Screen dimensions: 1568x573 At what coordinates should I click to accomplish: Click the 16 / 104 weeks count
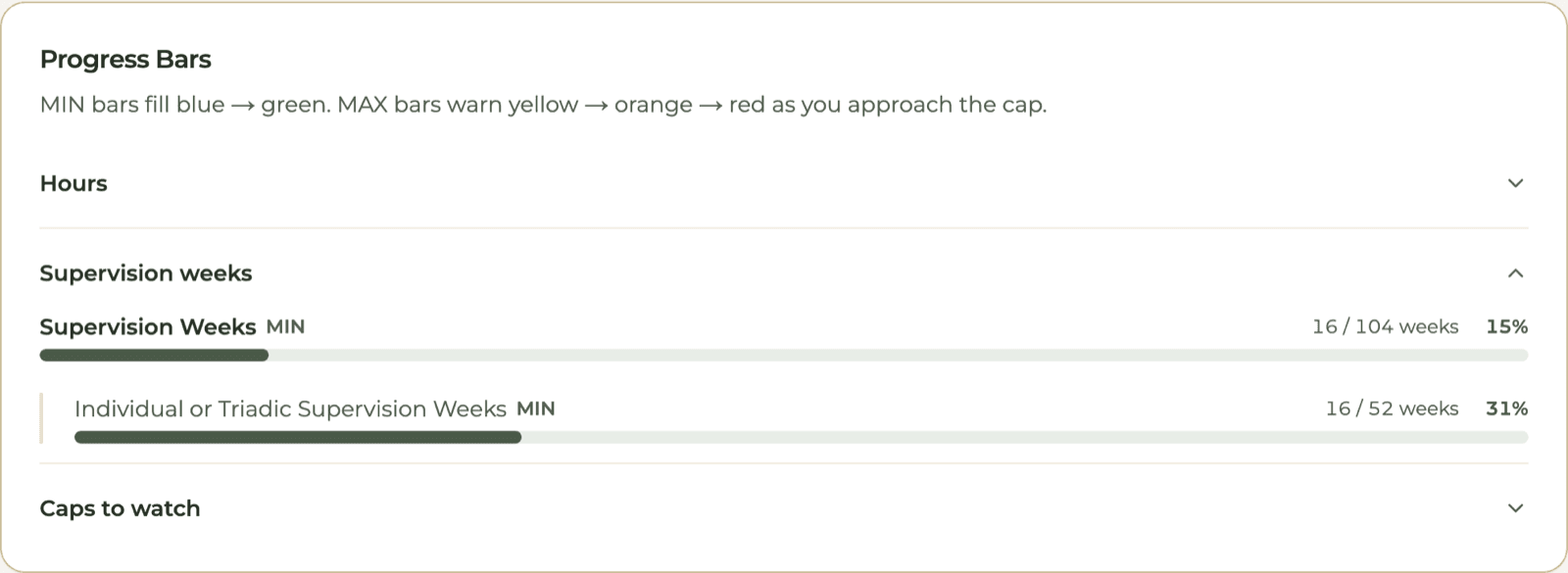pos(1386,327)
